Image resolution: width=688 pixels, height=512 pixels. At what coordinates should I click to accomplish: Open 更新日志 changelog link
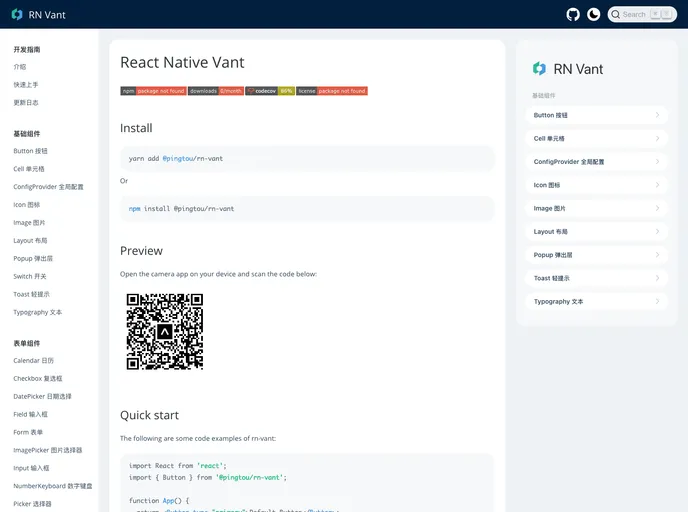(x=26, y=103)
